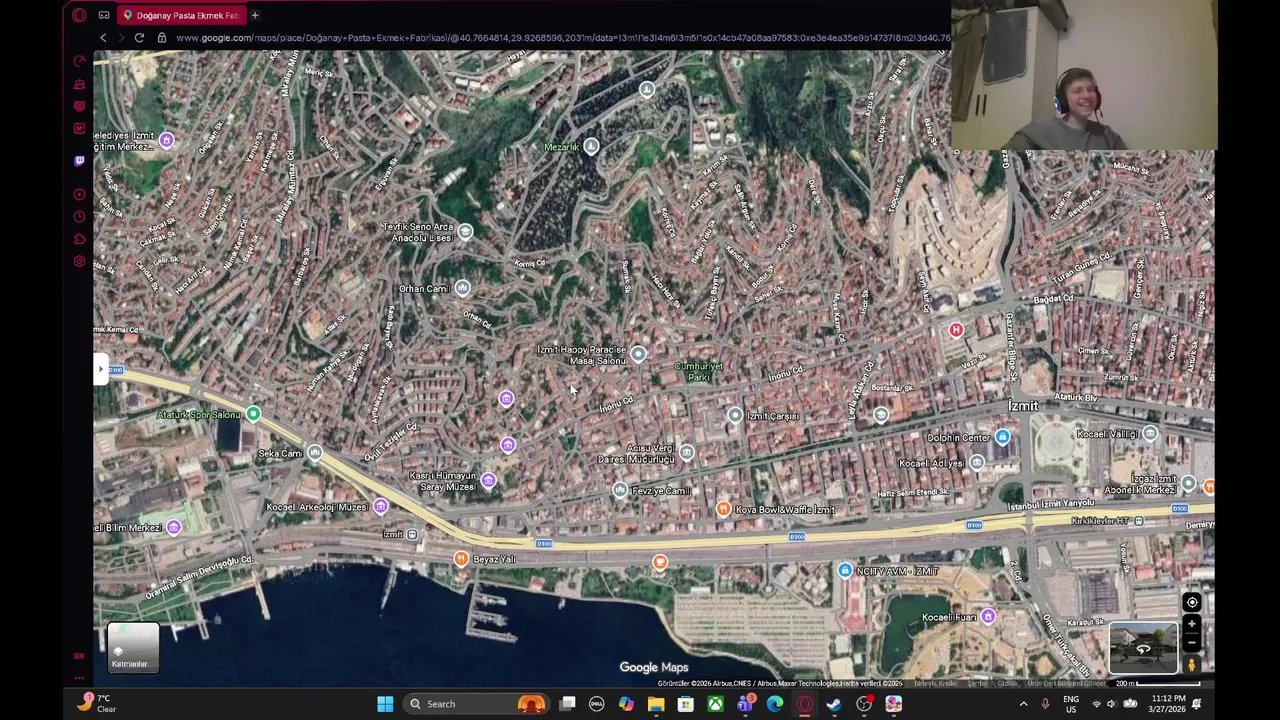This screenshot has height=720, width=1280.
Task: Select Acısu Vergi Dairesi Müdürlüğü marker
Action: 686,454
